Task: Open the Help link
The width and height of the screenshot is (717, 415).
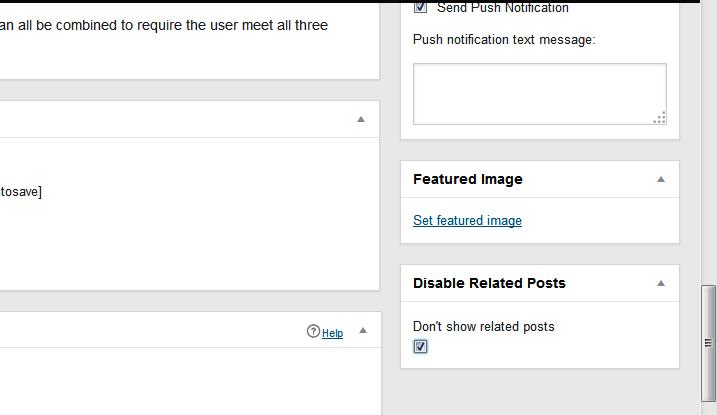Action: (332, 333)
